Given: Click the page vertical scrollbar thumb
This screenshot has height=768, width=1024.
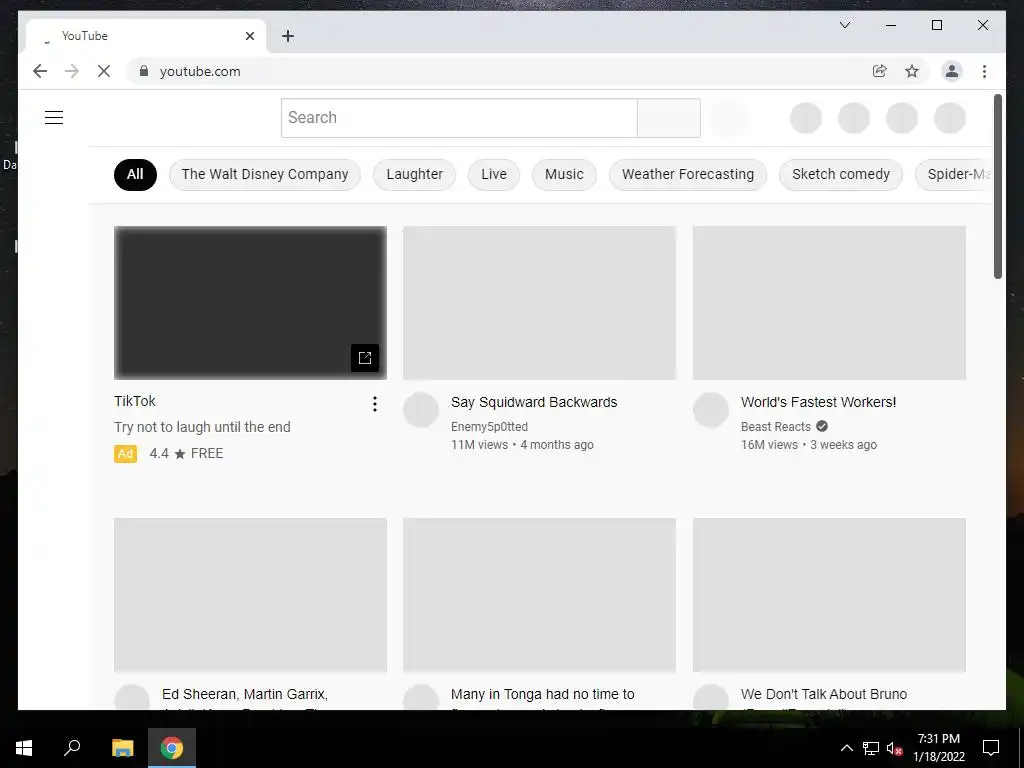Looking at the screenshot, I should [x=997, y=187].
